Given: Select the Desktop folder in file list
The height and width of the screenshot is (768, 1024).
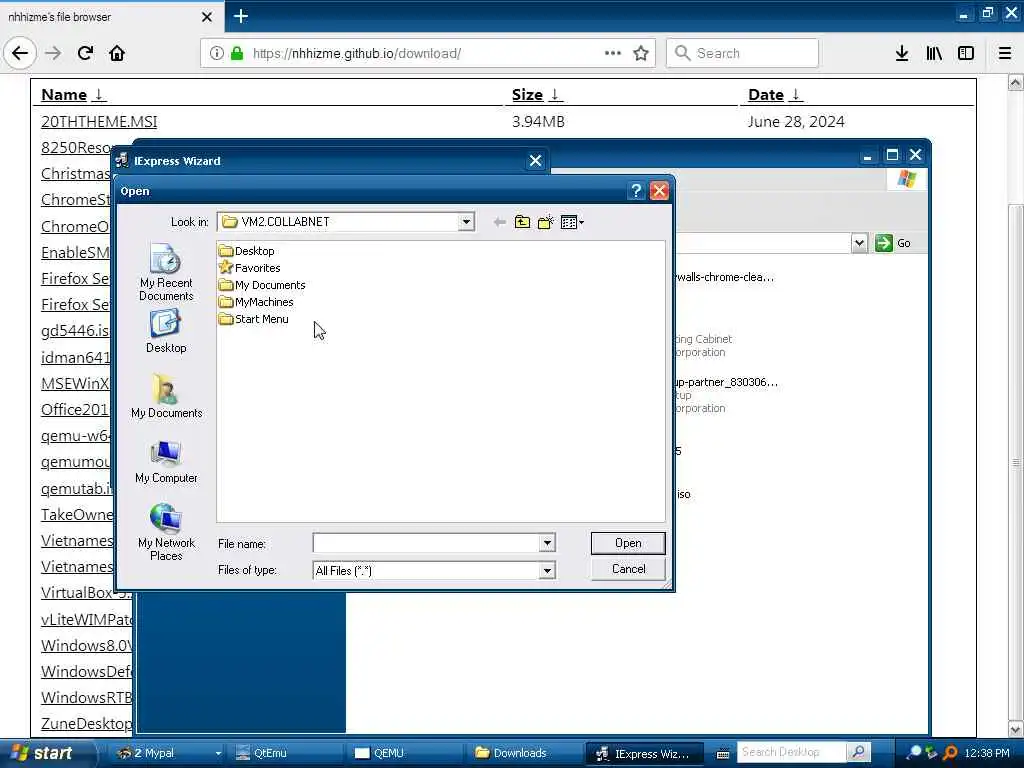Looking at the screenshot, I should pos(247,251).
